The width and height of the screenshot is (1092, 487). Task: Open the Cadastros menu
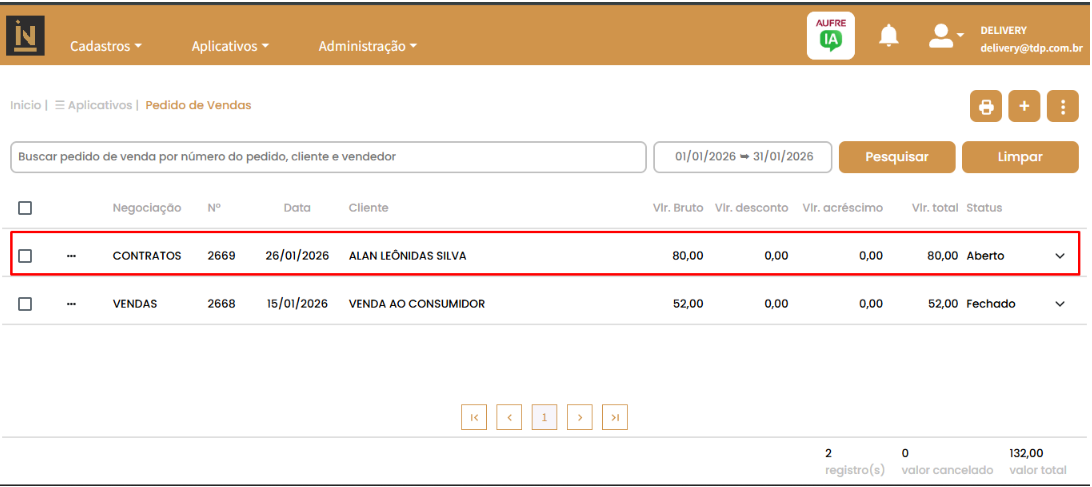106,46
